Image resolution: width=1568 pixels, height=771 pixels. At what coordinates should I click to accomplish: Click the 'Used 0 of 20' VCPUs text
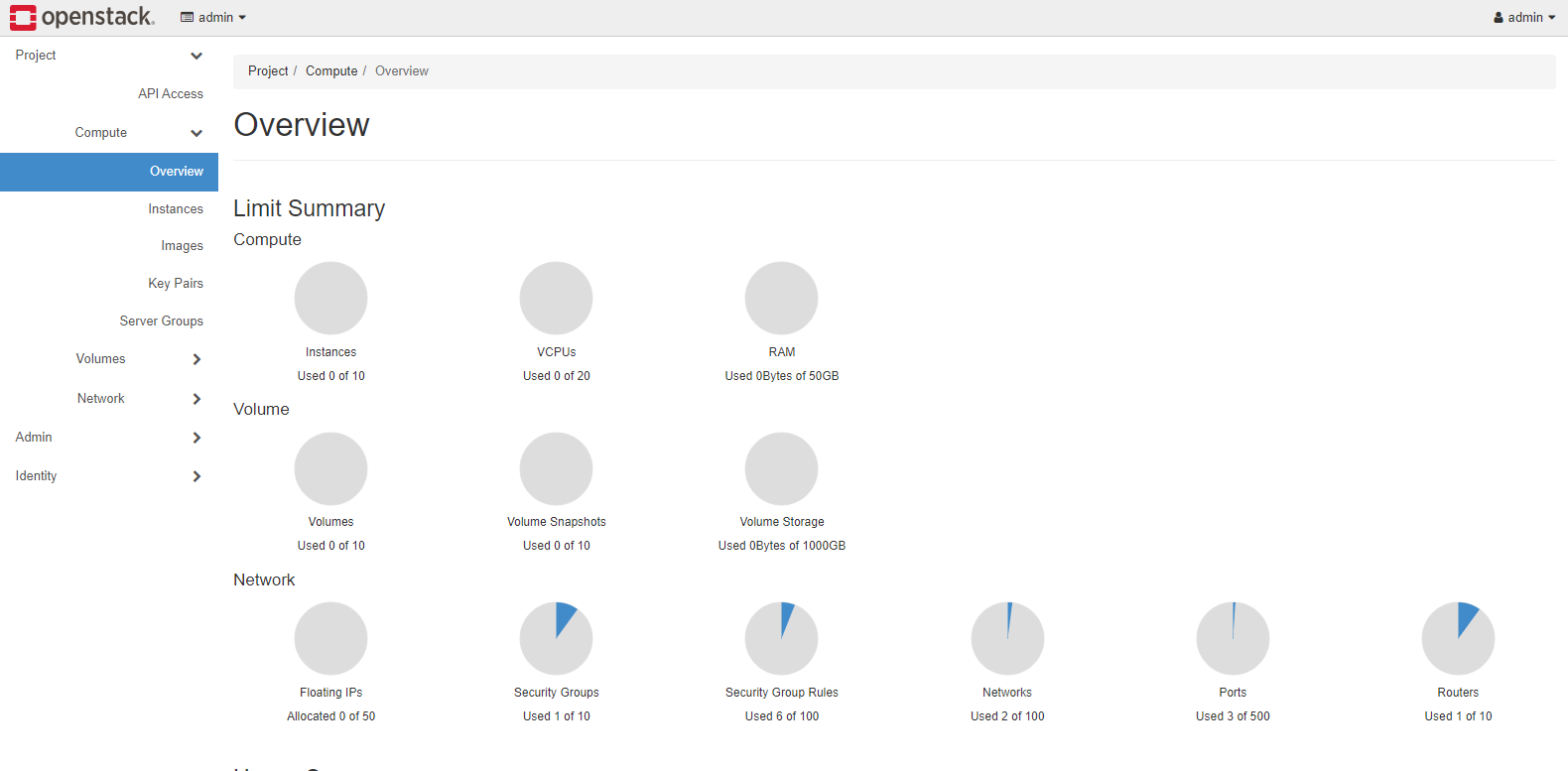point(557,376)
